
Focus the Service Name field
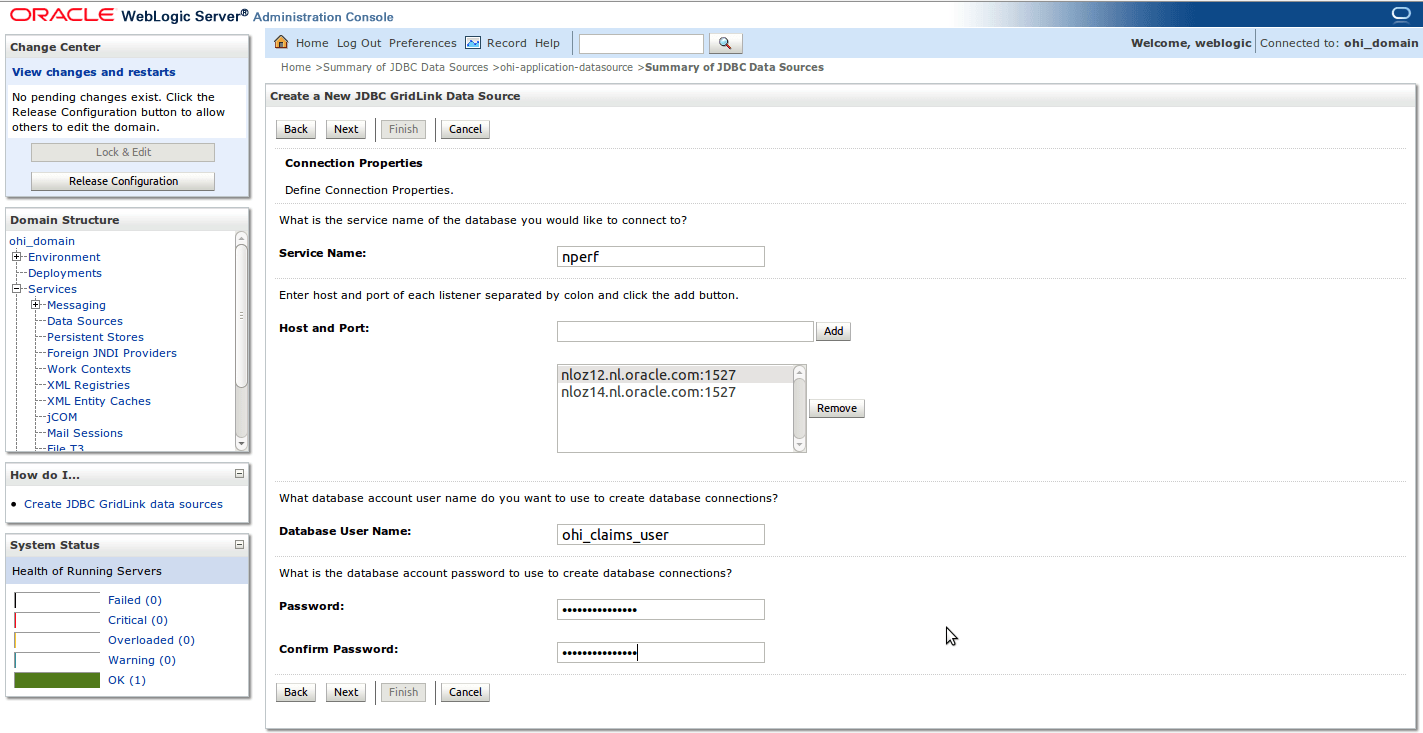point(661,256)
